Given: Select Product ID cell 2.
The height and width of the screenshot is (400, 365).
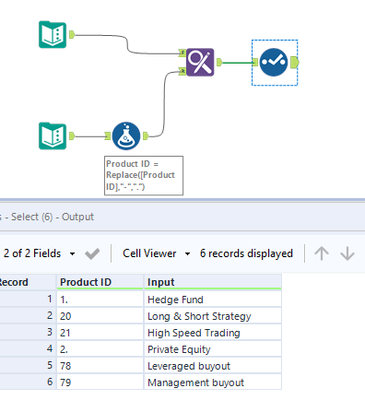Looking at the screenshot, I should point(100,349).
